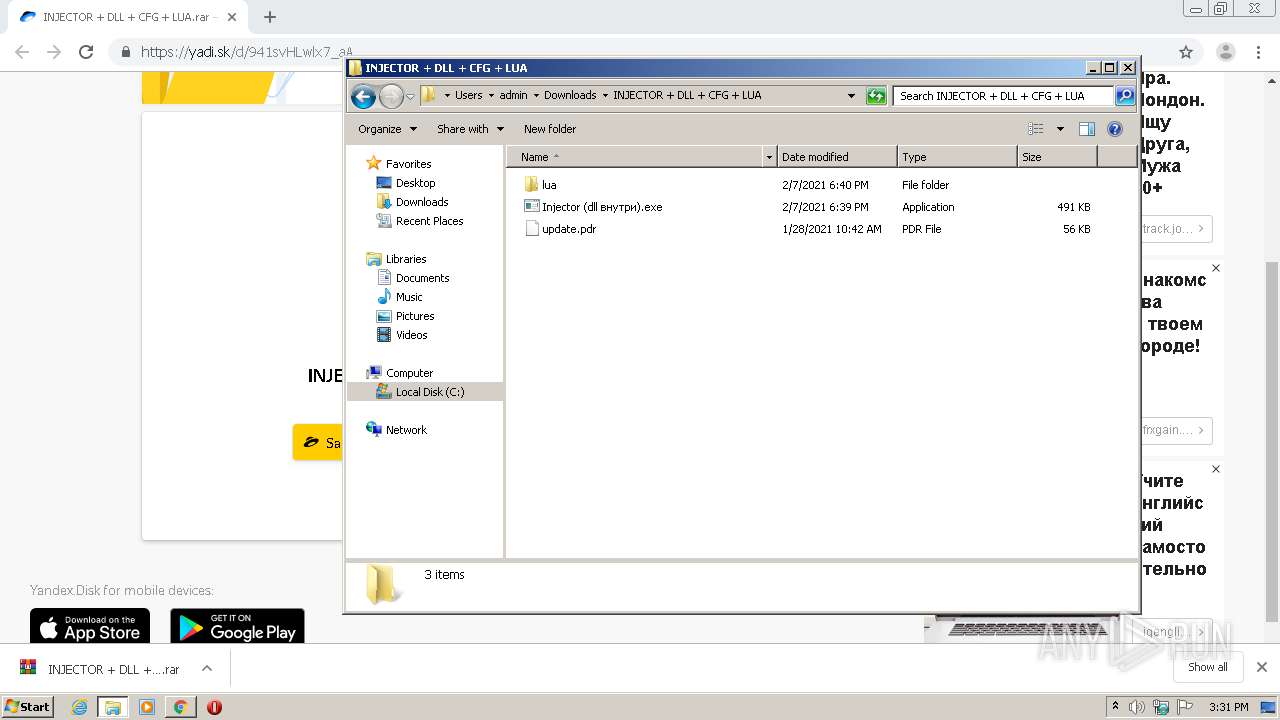1280x720 pixels.
Task: Click the App Store download badge
Action: 90,626
